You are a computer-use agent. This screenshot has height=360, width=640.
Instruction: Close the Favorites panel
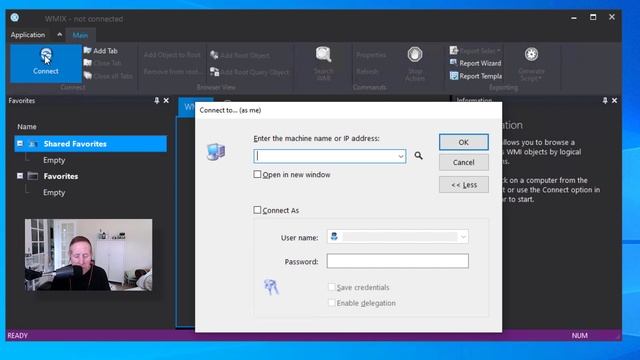click(166, 100)
